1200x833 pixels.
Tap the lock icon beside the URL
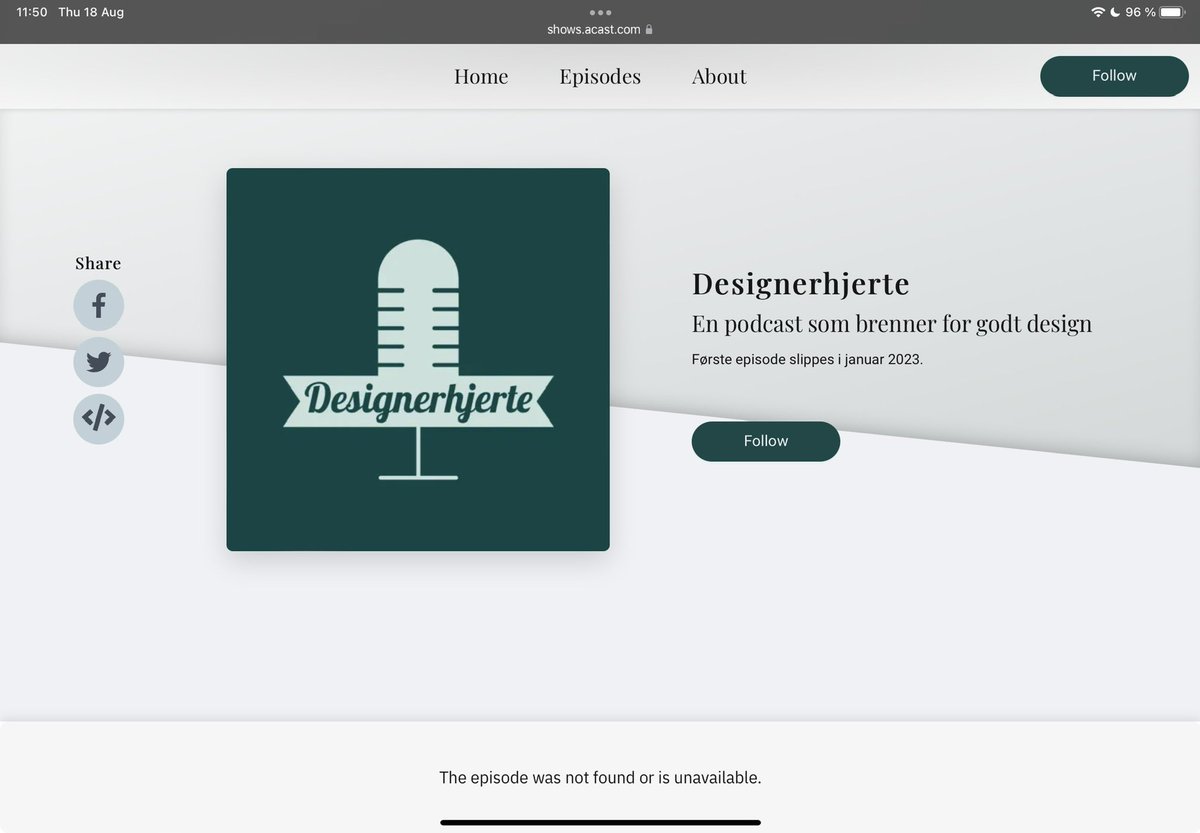pyautogui.click(x=649, y=29)
